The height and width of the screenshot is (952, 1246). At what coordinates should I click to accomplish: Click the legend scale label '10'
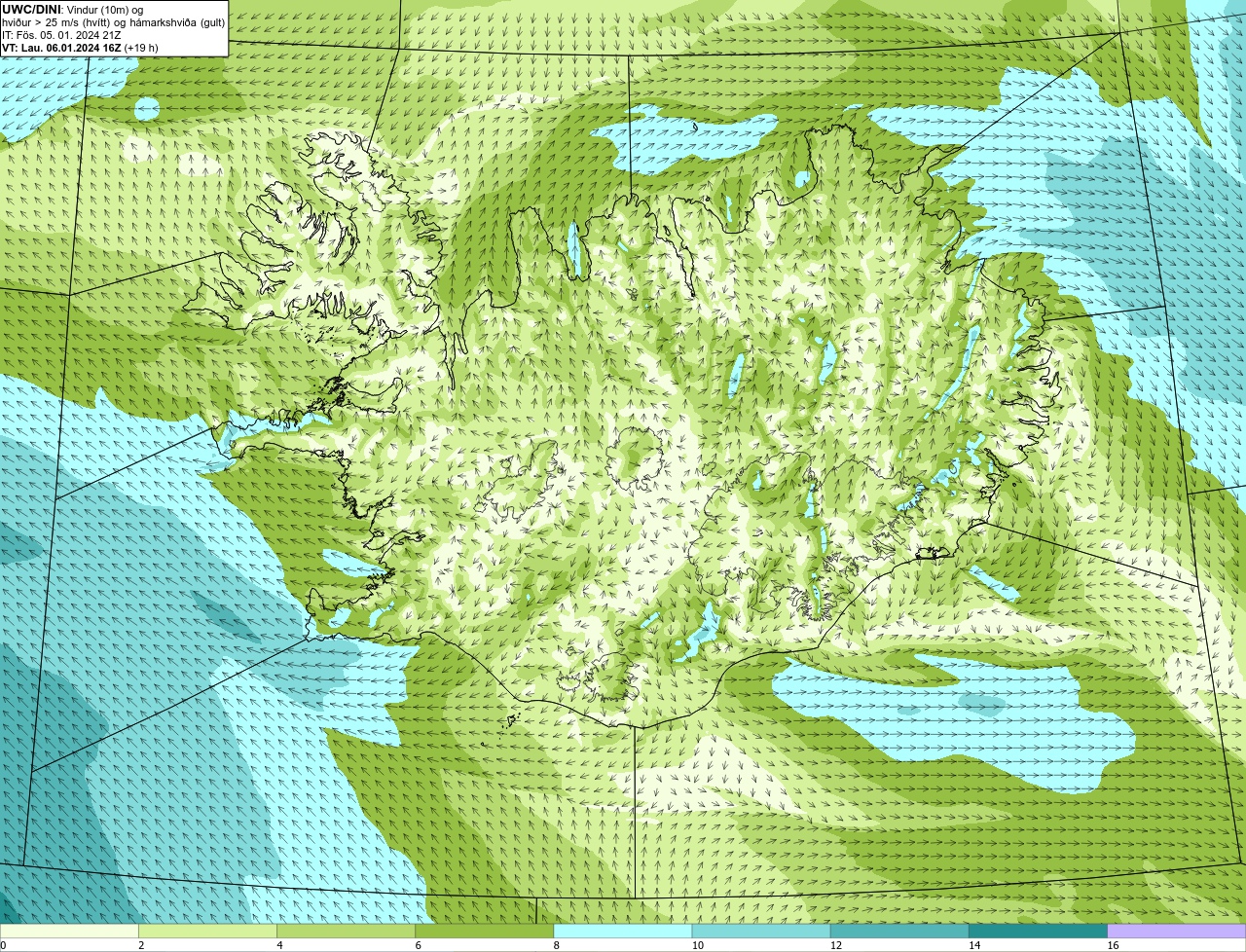click(x=698, y=945)
